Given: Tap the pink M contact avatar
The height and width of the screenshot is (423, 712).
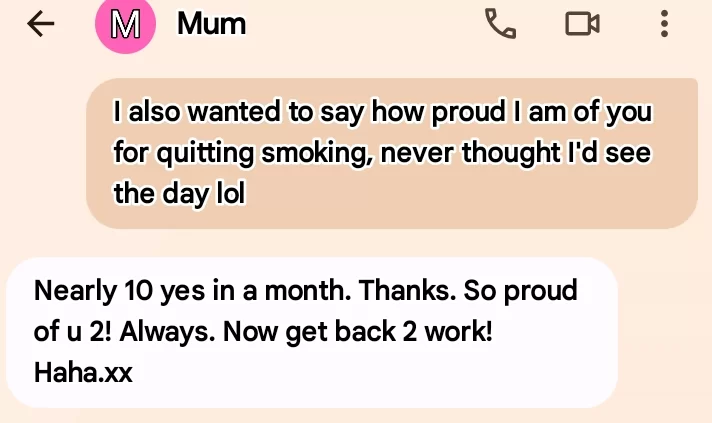Looking at the screenshot, I should tap(125, 24).
